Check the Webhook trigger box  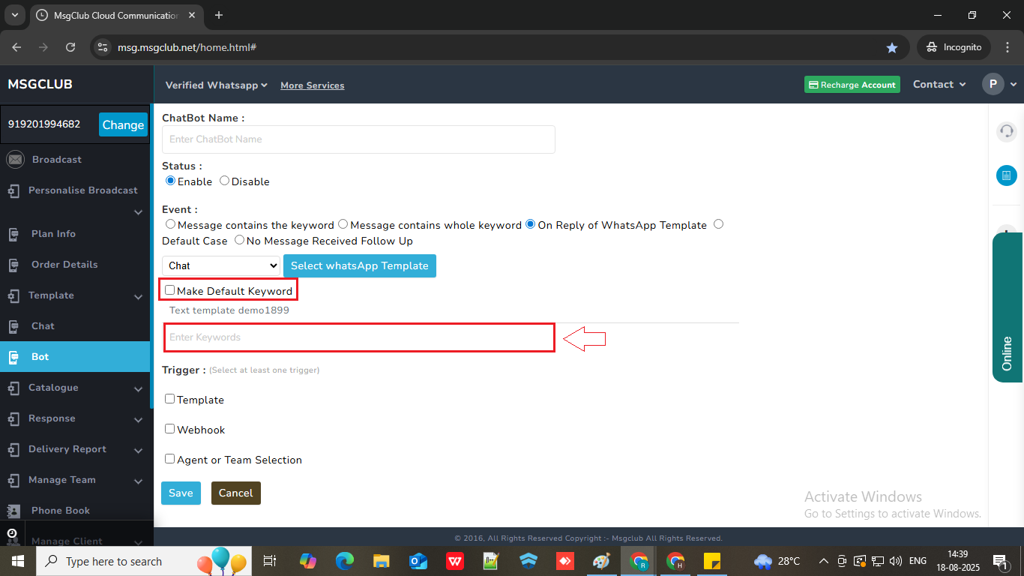[170, 428]
